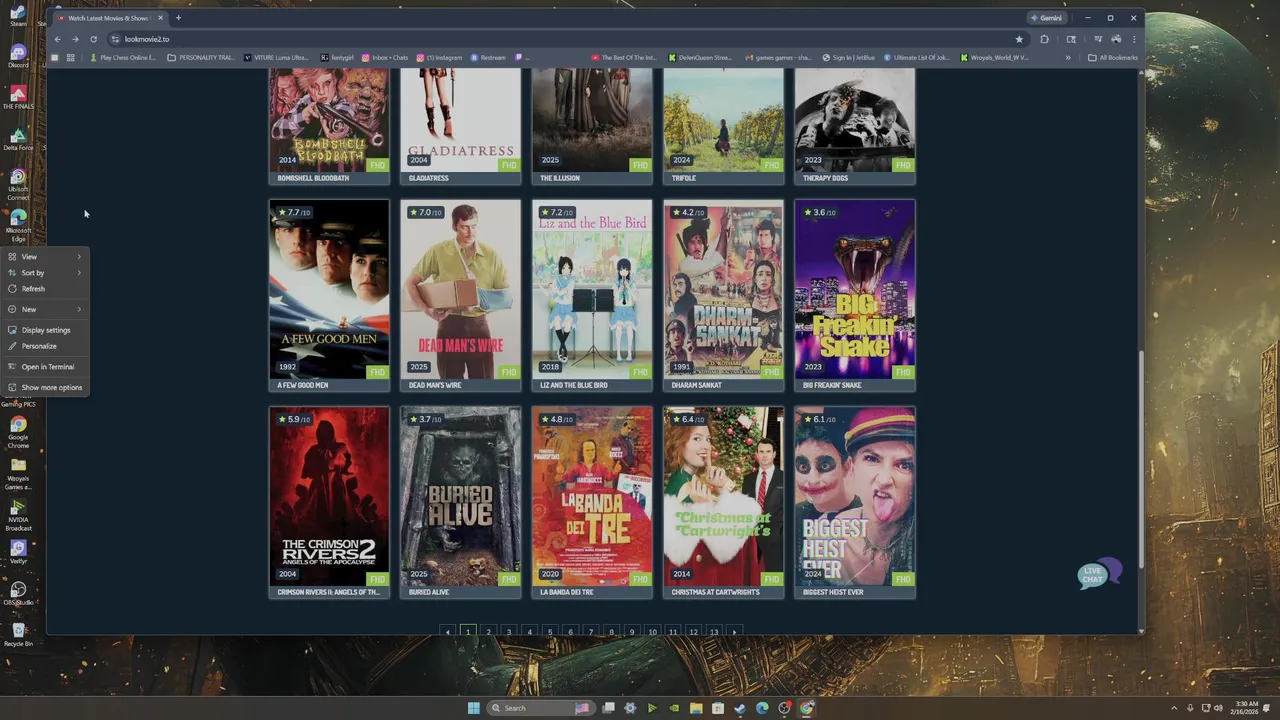
Task: Open OBS Studio desktop icon
Action: point(18,594)
